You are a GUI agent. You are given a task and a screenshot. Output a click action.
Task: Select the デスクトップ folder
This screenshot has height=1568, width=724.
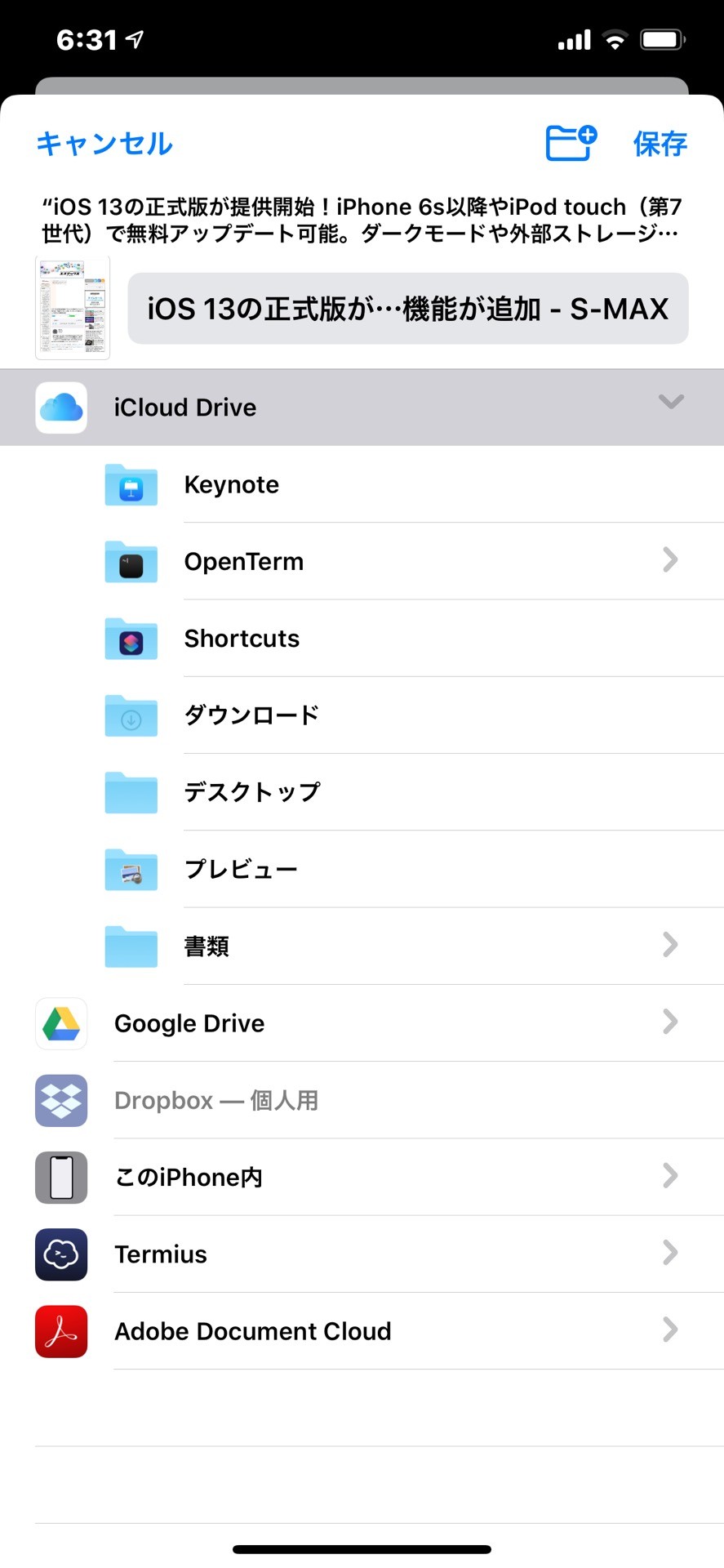click(362, 791)
